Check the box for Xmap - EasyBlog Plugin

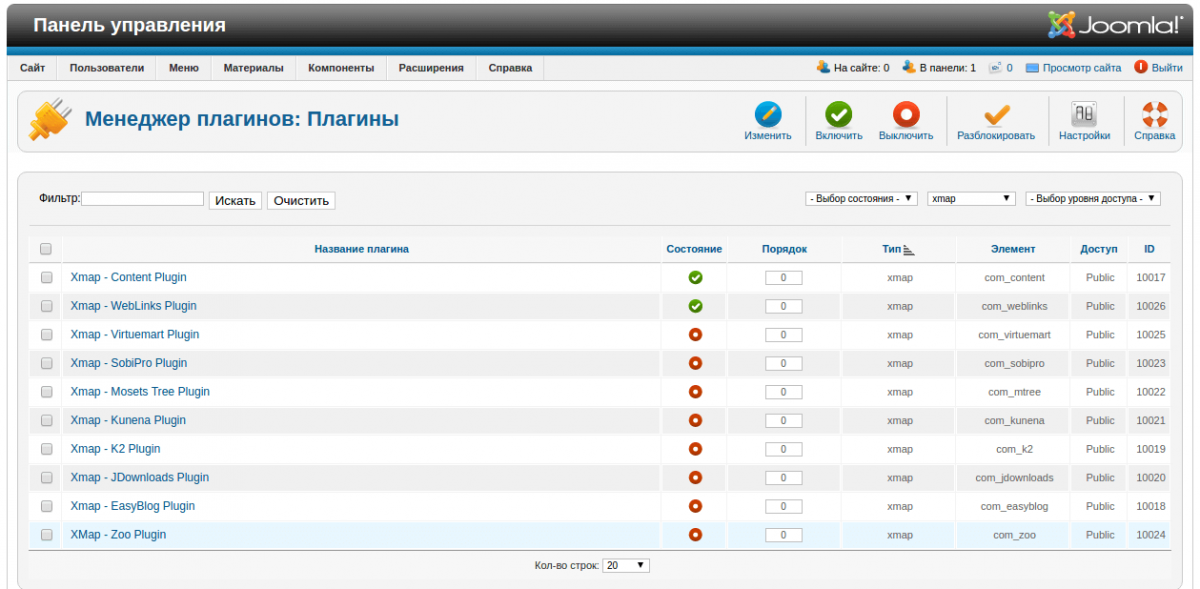(46, 506)
